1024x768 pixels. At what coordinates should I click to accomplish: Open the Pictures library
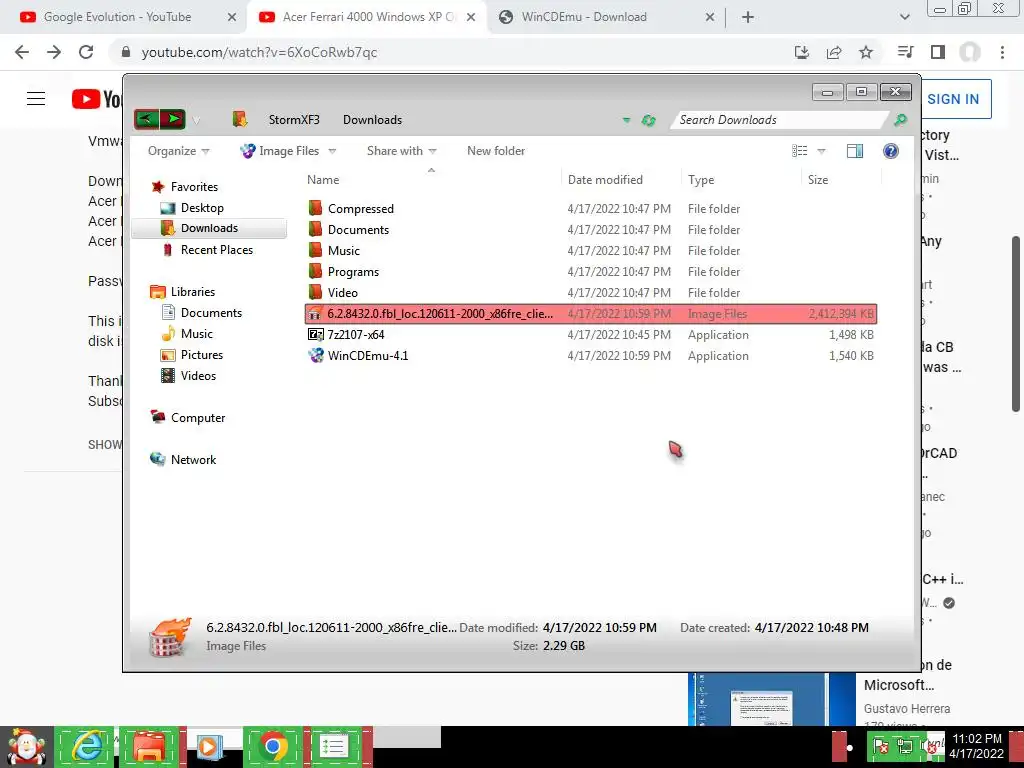tap(202, 355)
